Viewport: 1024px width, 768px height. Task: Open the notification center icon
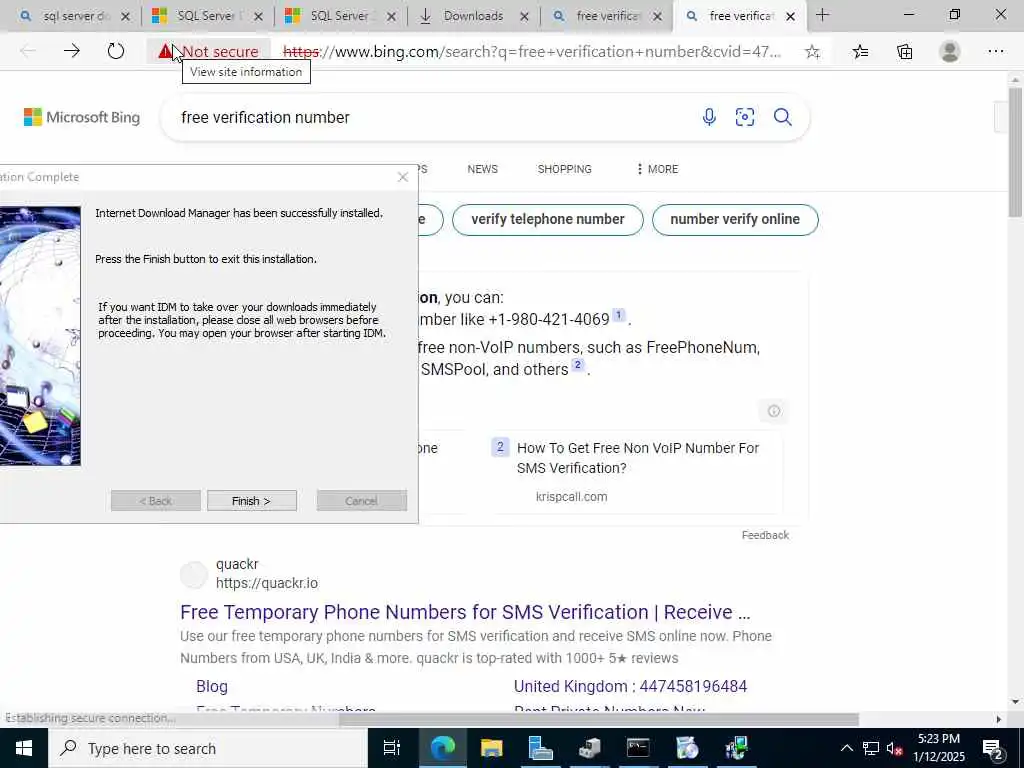[993, 748]
